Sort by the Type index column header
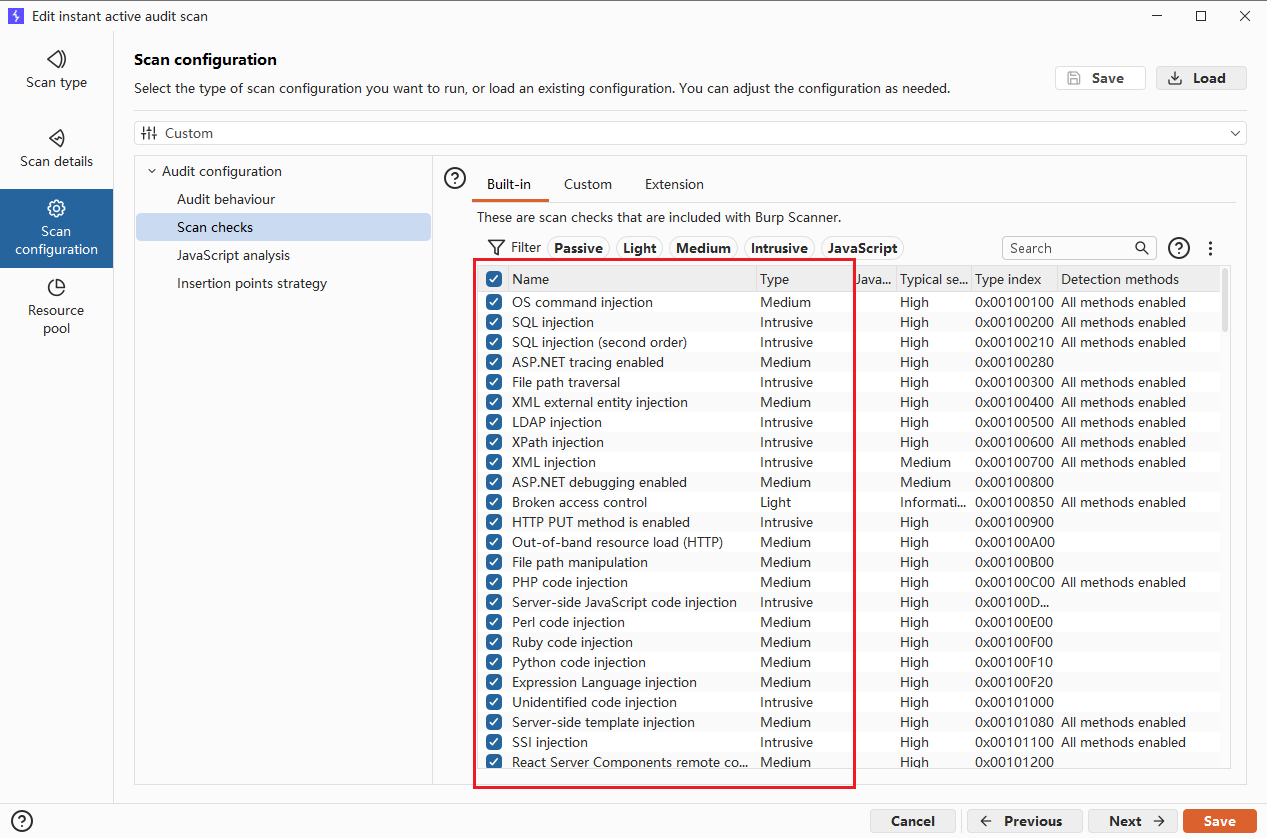 click(1014, 280)
